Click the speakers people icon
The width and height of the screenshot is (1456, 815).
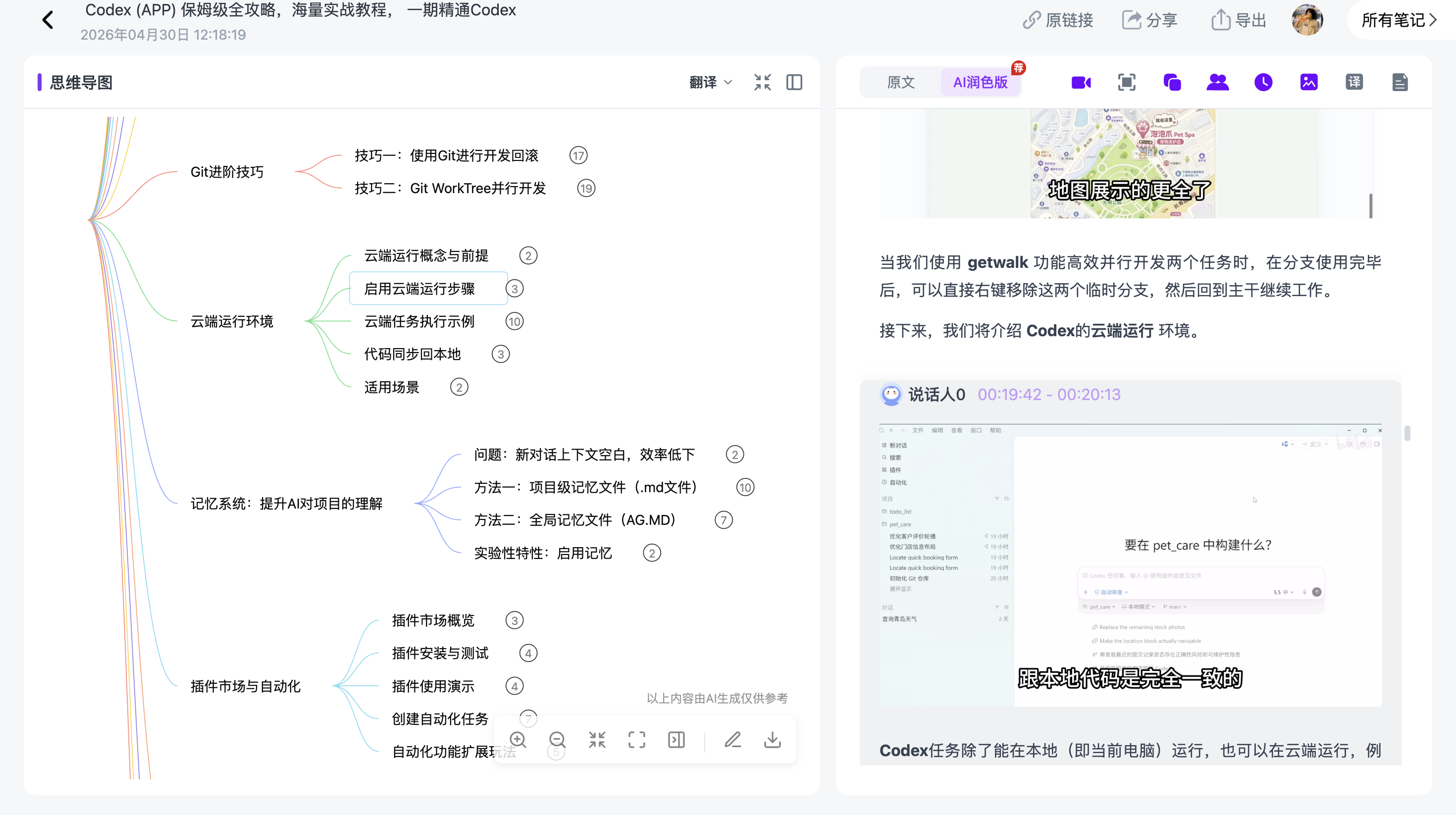click(x=1217, y=83)
